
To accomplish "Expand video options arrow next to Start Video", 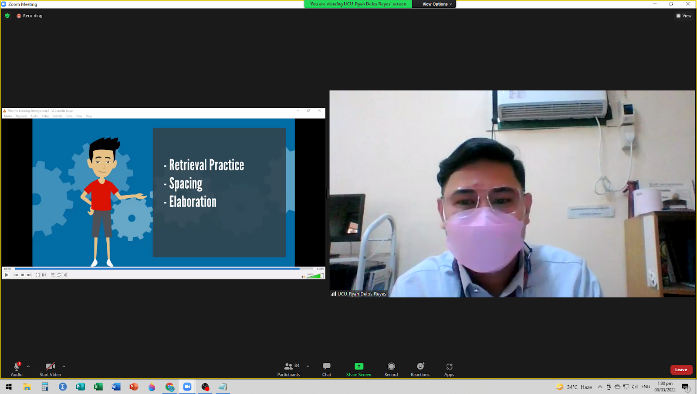I will click(x=64, y=366).
